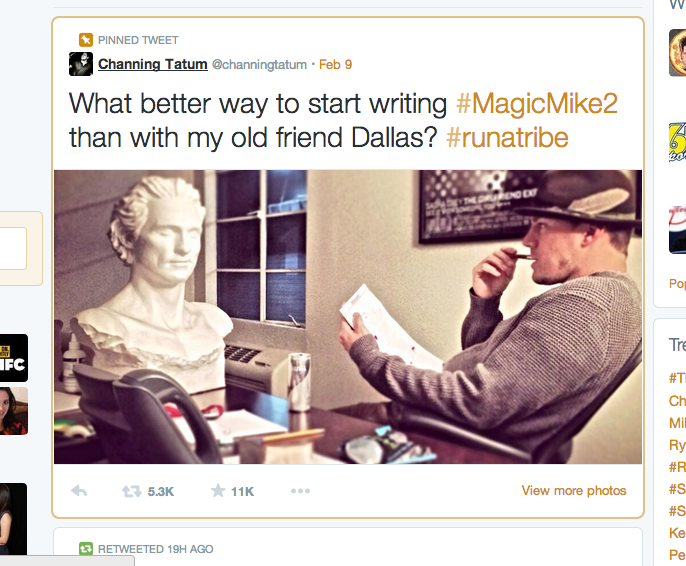Viewport: 686px width, 566px height.
Task: Open Channing Tatum's avatar thumbnail
Action: tap(81, 64)
